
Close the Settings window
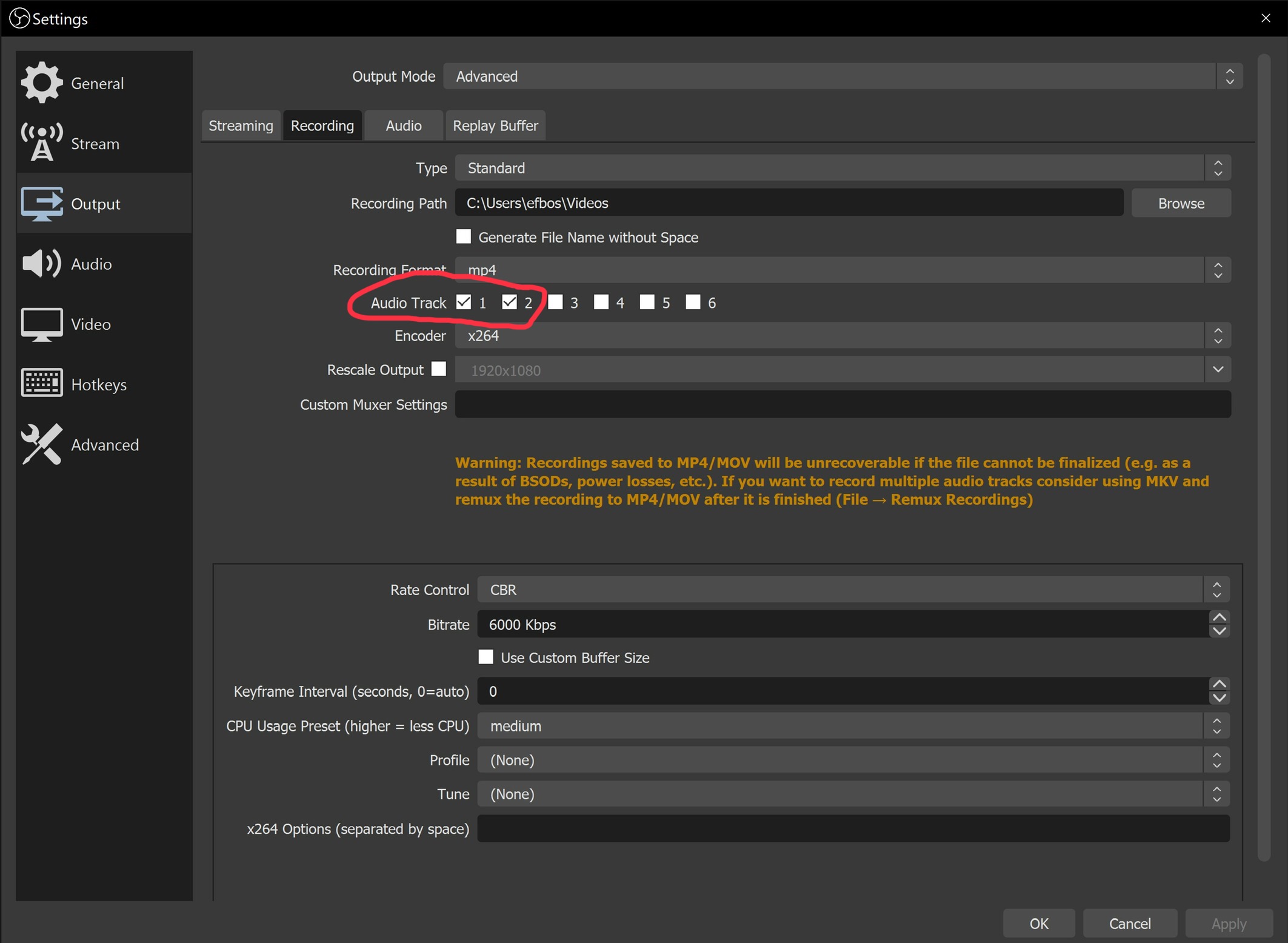1266,18
